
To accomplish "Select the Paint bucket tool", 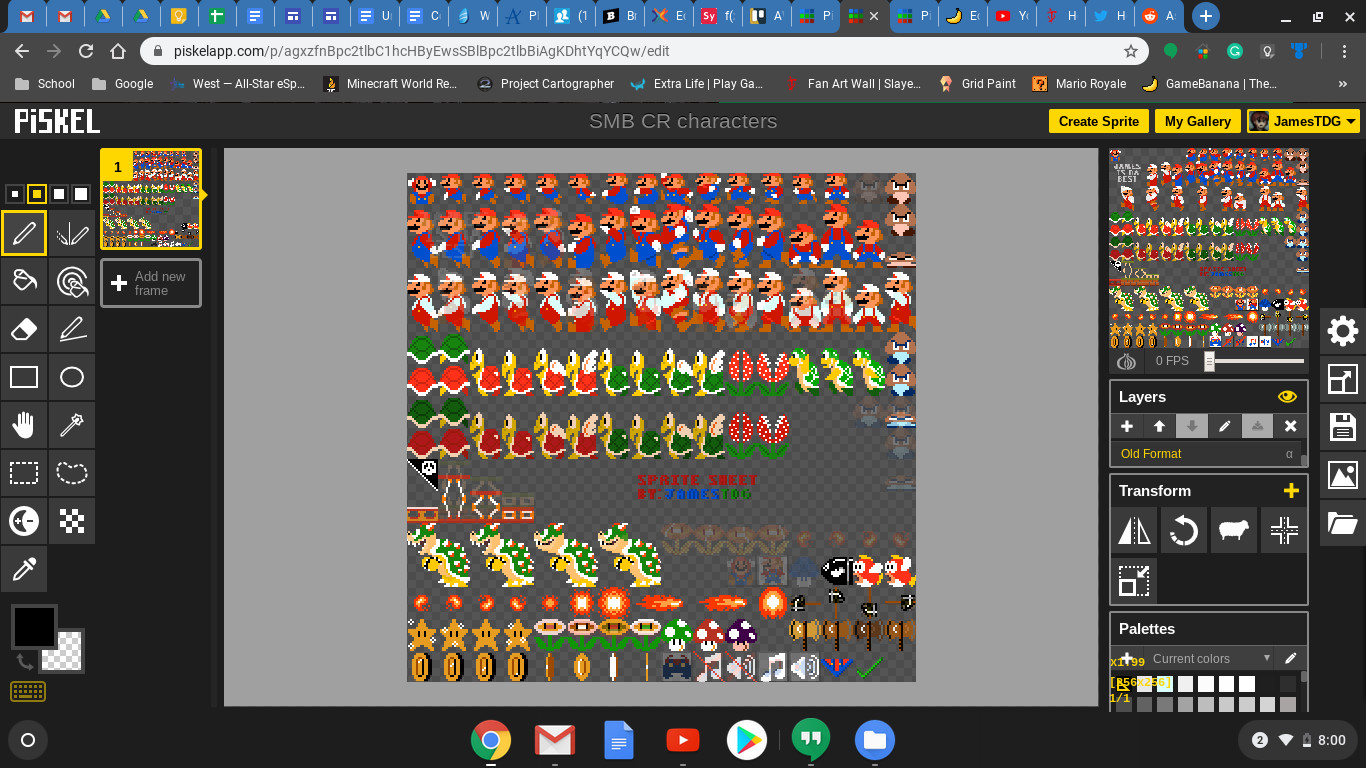I will point(24,281).
